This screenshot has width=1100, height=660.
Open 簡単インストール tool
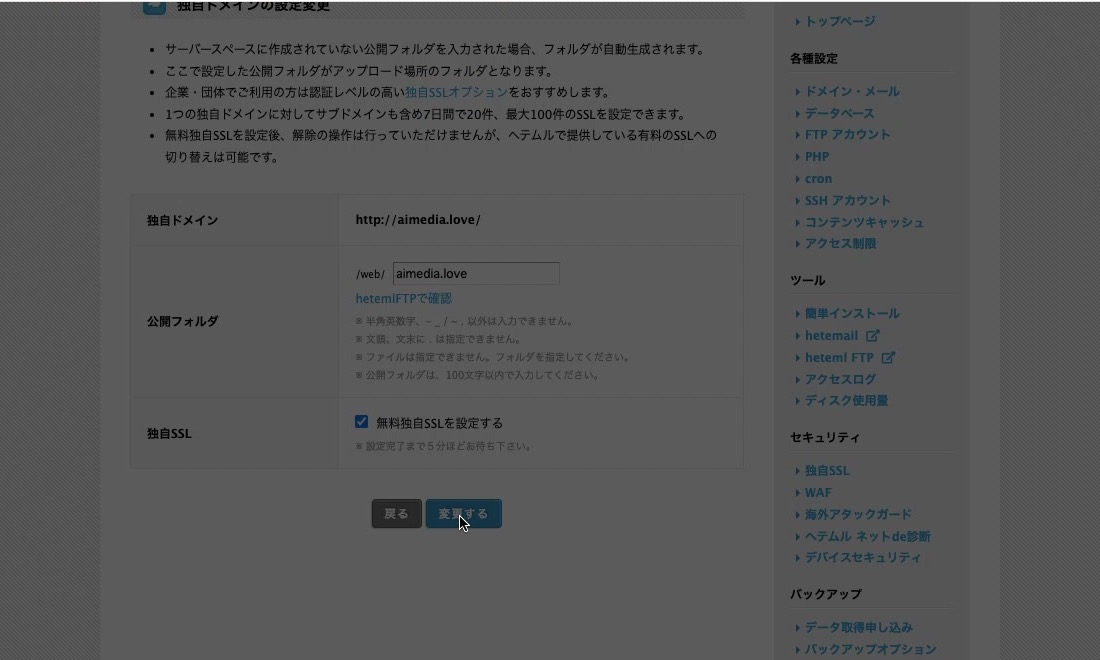[852, 314]
